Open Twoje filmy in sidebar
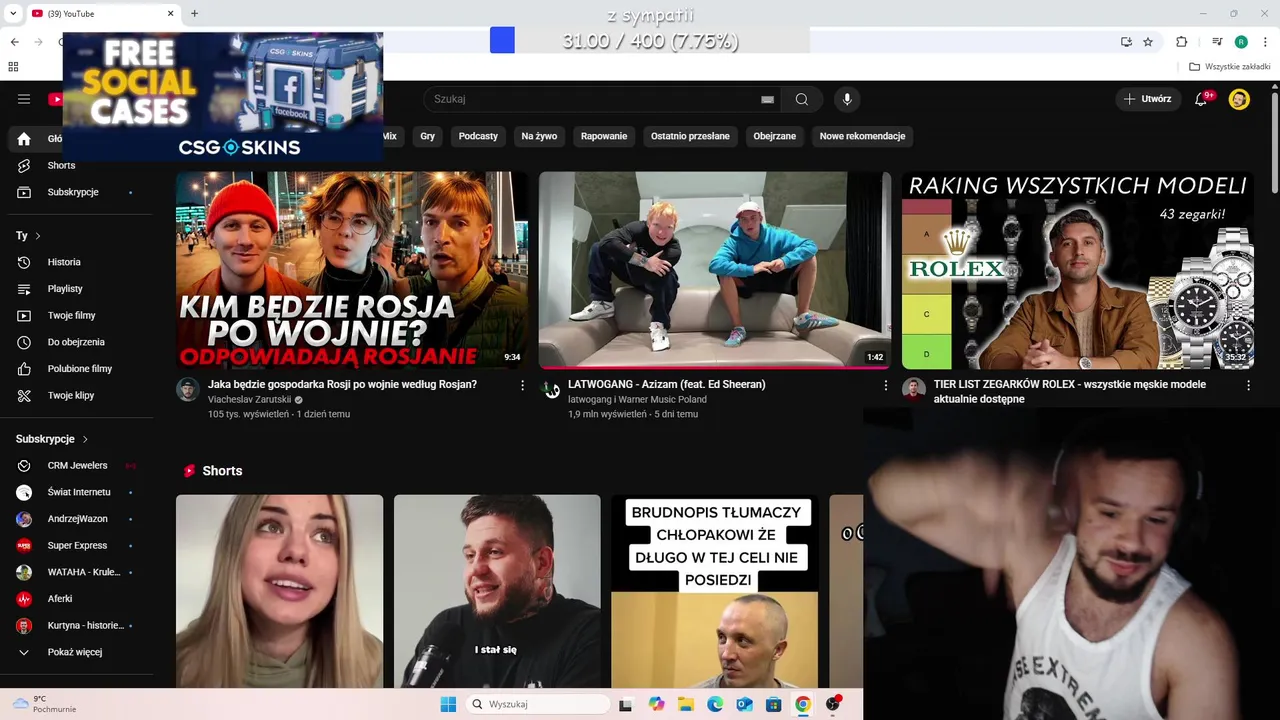Screen dimensions: 1280x720 71,315
